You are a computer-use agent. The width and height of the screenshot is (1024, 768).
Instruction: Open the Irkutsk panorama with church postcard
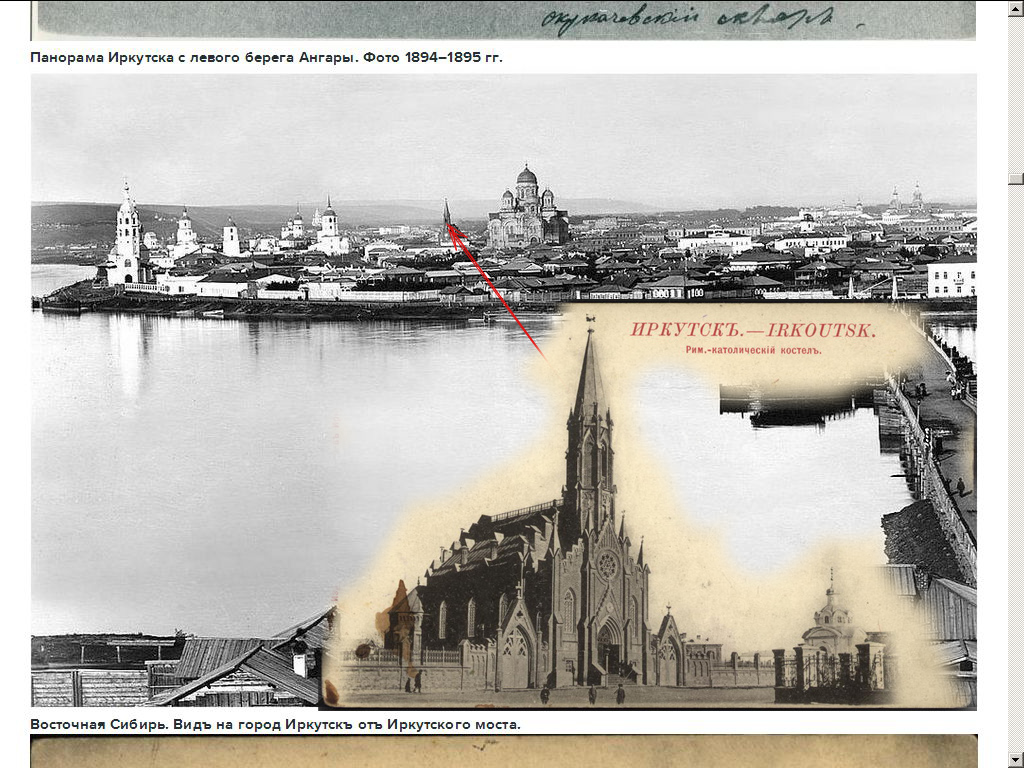[x=504, y=391]
